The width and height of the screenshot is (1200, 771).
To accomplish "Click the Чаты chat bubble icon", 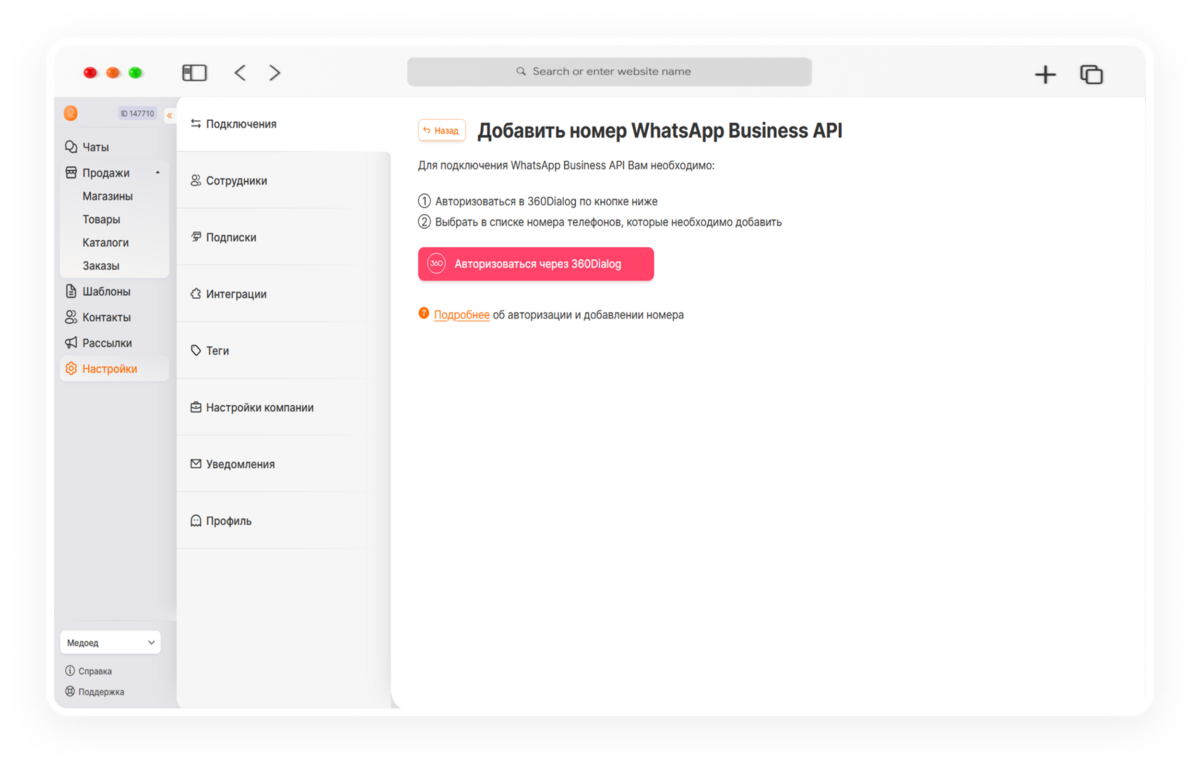I will coord(71,147).
